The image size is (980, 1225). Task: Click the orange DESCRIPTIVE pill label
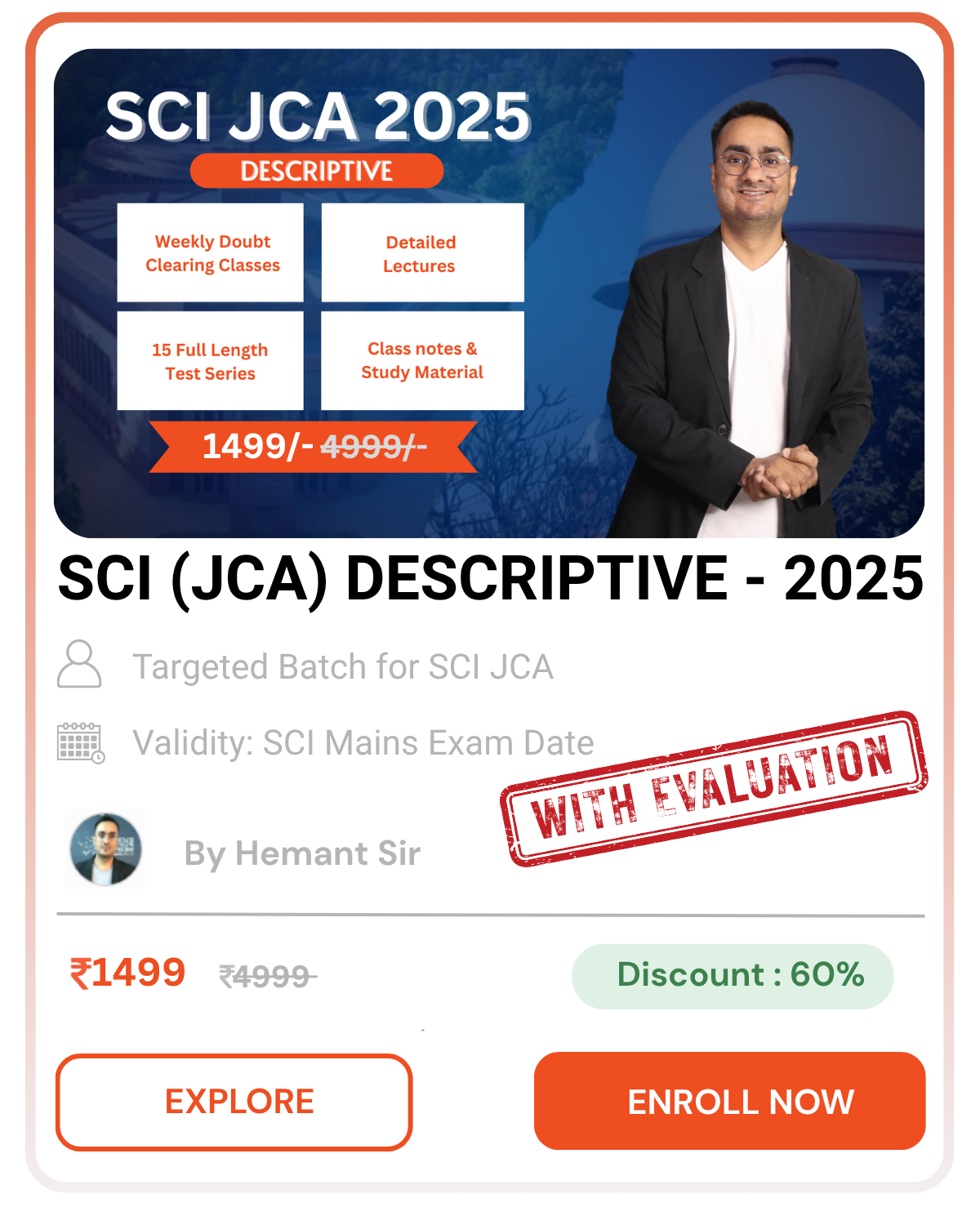pos(317,171)
